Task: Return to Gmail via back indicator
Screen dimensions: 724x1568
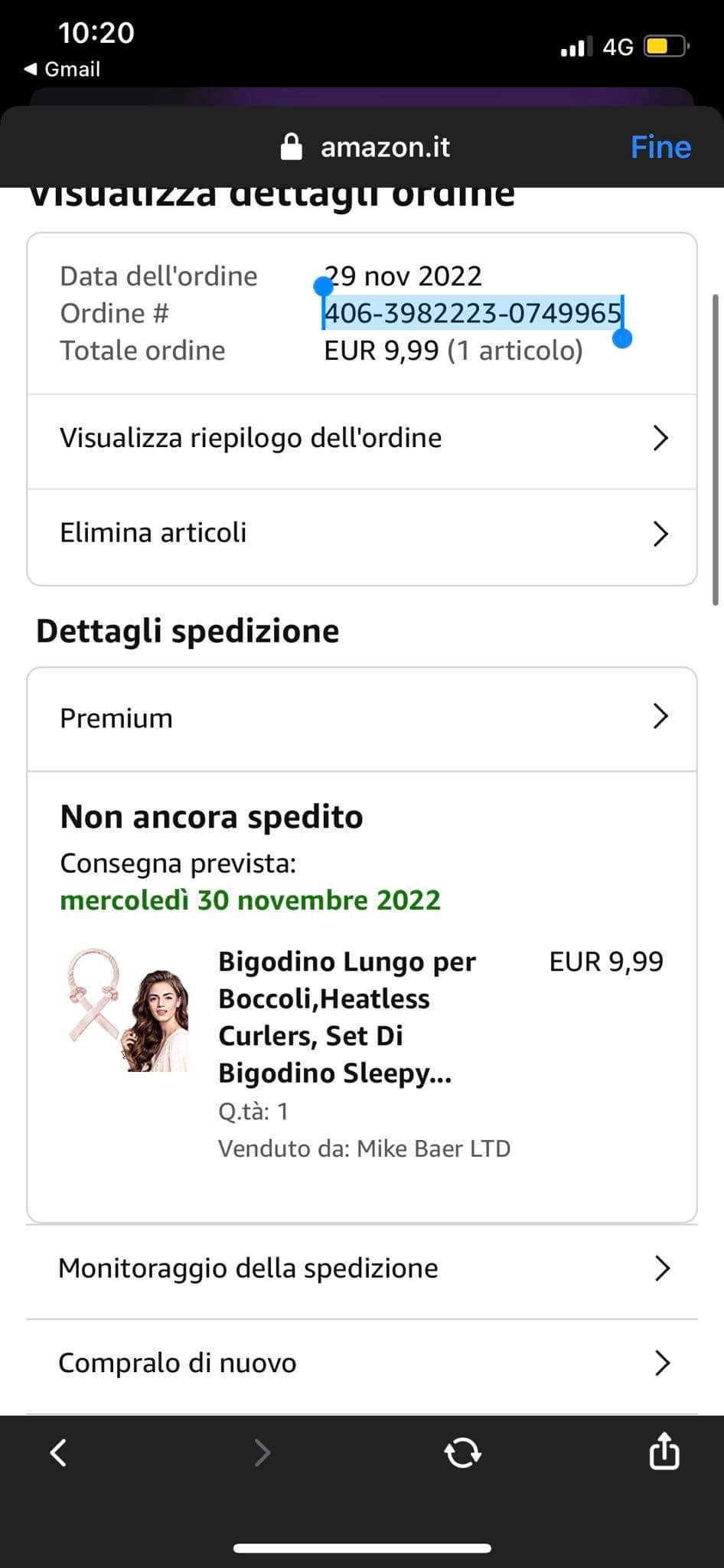Action: [x=62, y=69]
